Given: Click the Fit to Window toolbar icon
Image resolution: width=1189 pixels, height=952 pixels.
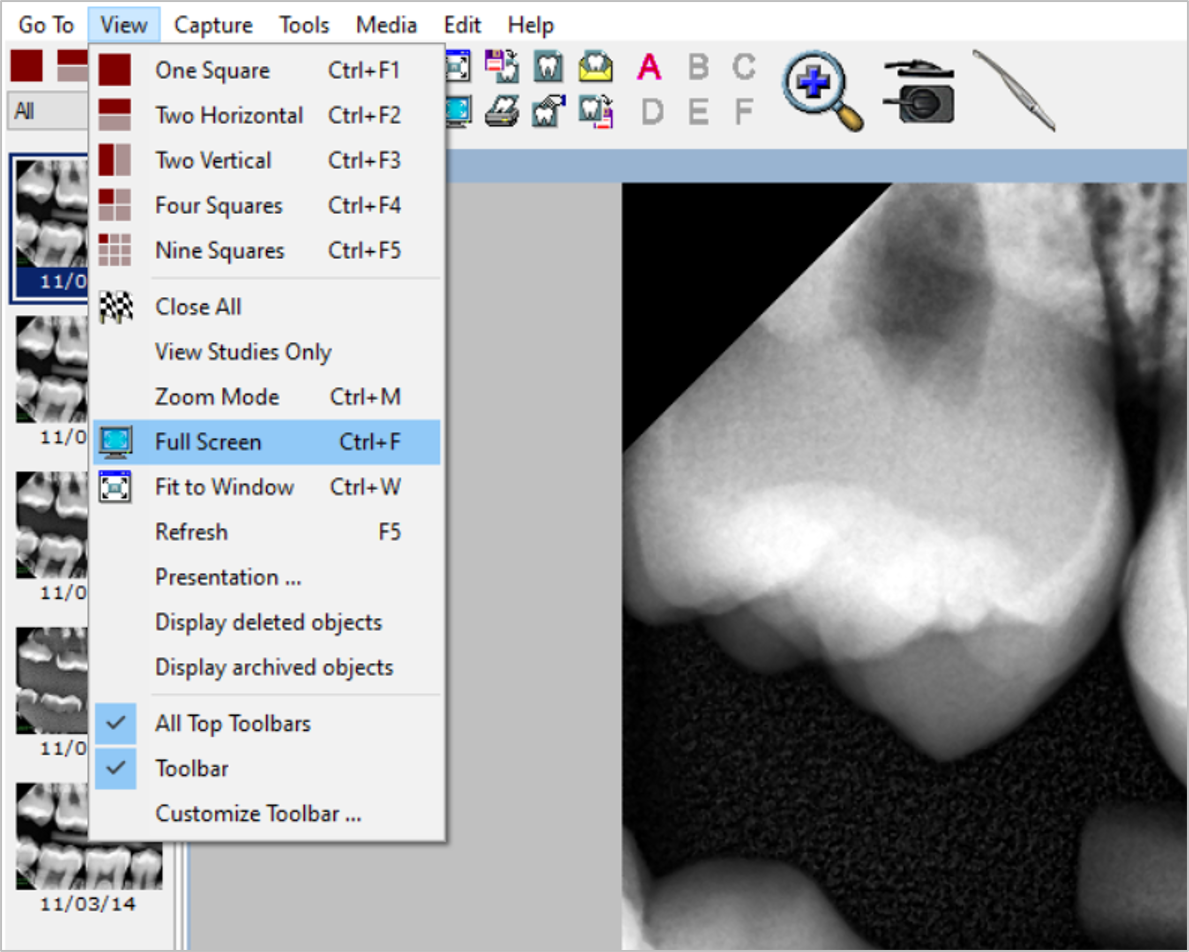Looking at the screenshot, I should (458, 67).
